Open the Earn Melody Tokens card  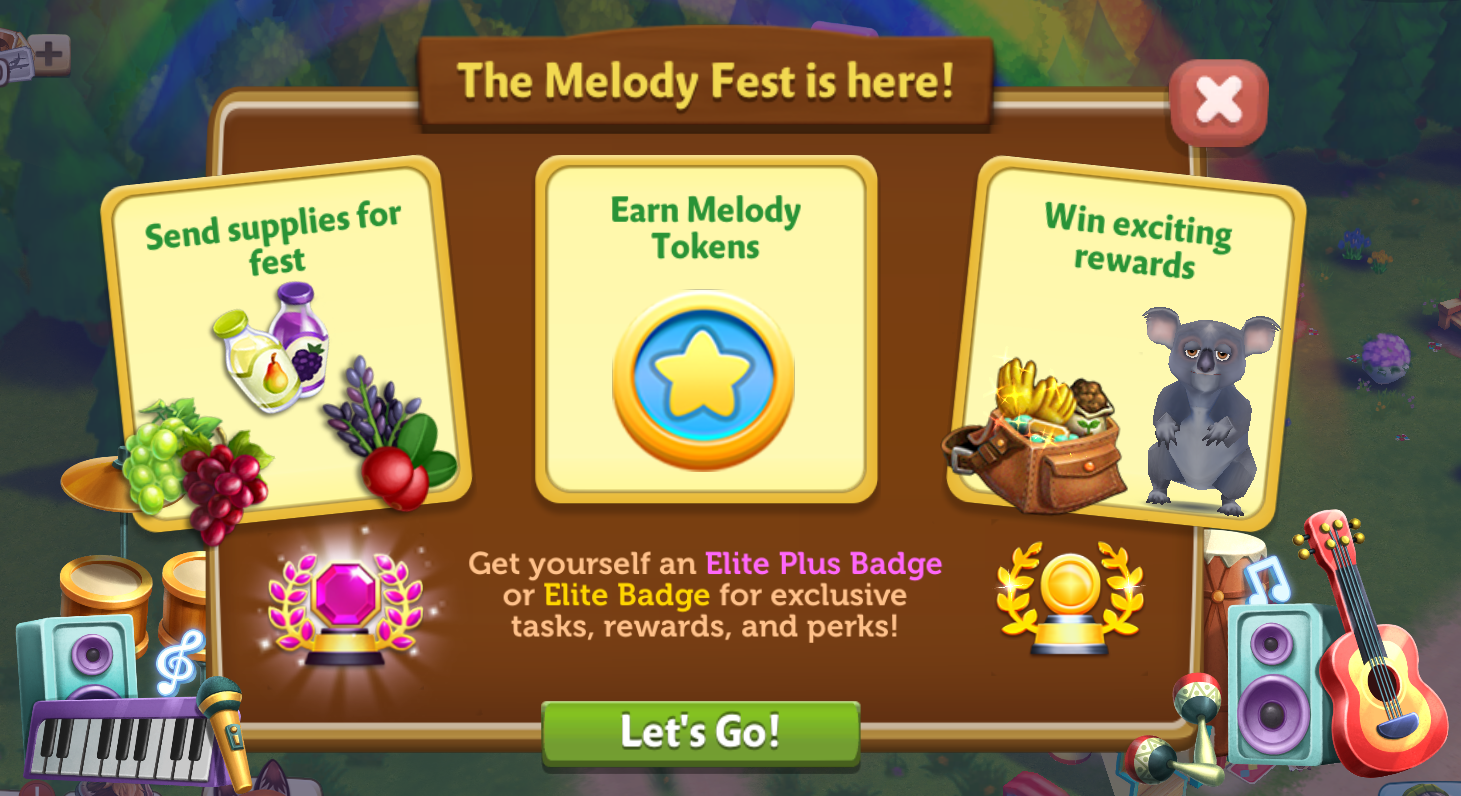click(706, 329)
